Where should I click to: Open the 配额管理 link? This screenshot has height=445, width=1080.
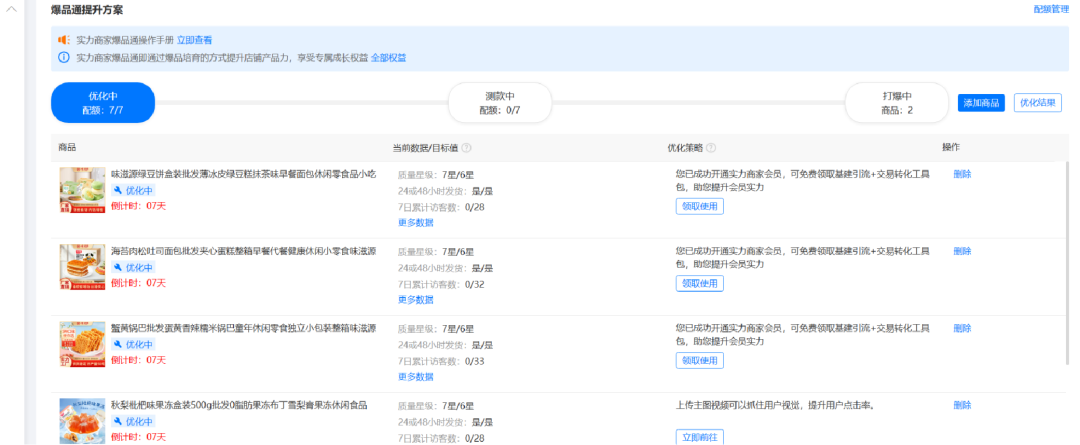coord(1050,9)
